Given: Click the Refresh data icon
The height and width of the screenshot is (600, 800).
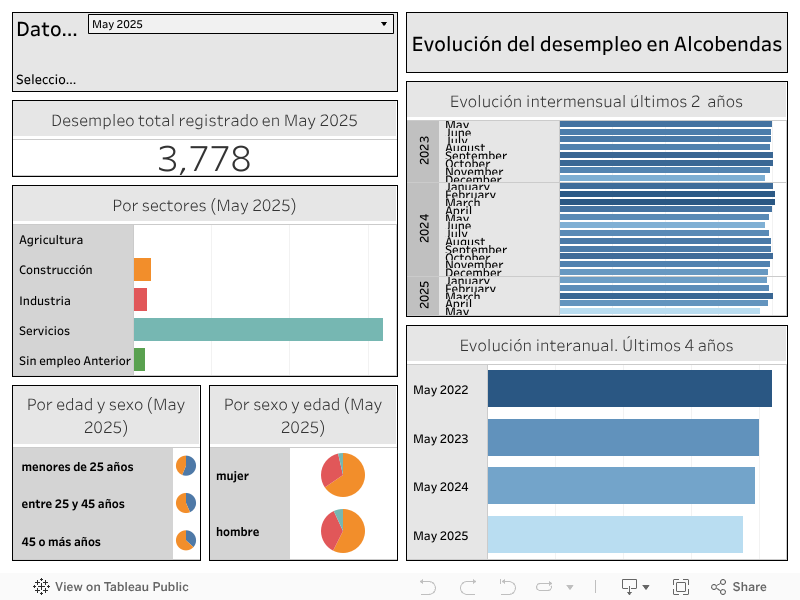Looking at the screenshot, I should point(545,587).
